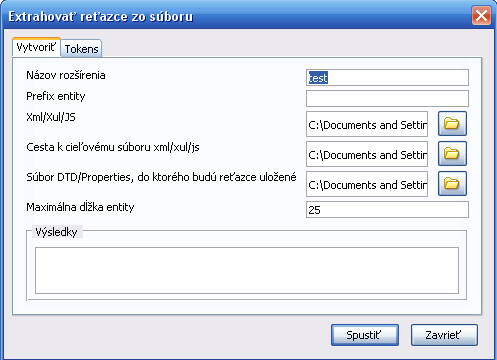Viewport: 497px width, 360px height.
Task: Click inside the Výsledky results box
Action: (247, 270)
